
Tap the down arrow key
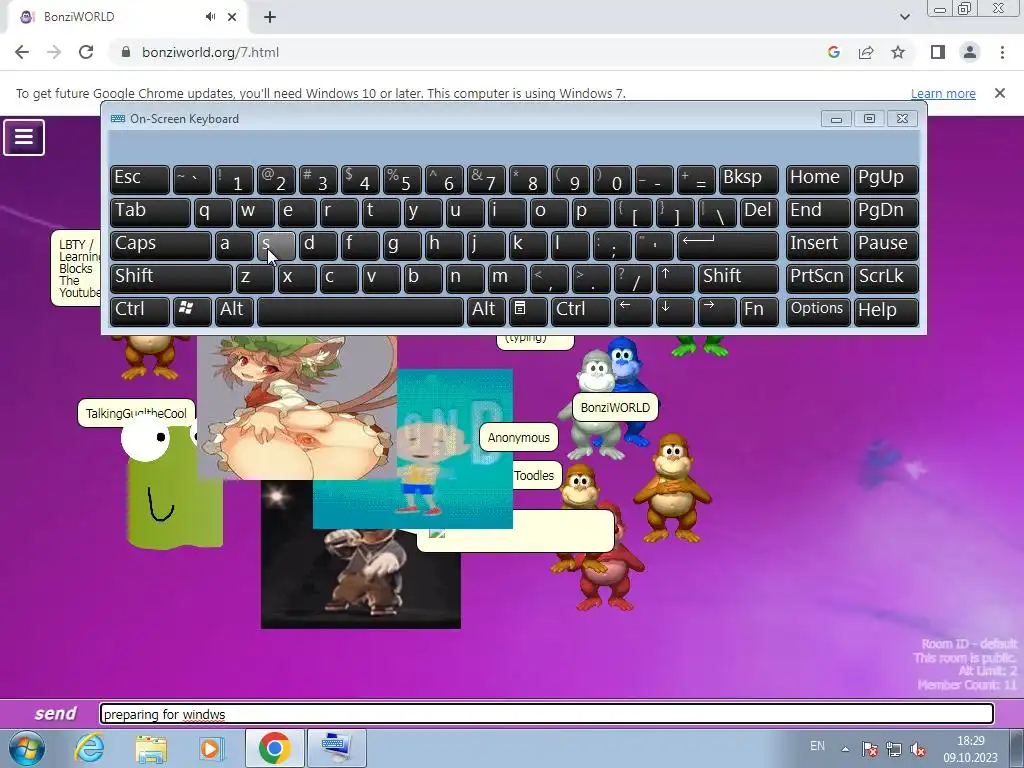[x=675, y=310]
